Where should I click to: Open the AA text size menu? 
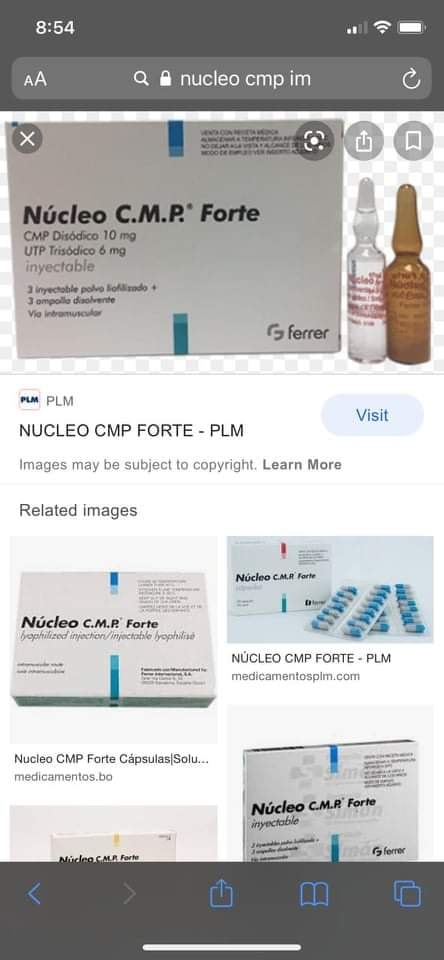coord(35,79)
